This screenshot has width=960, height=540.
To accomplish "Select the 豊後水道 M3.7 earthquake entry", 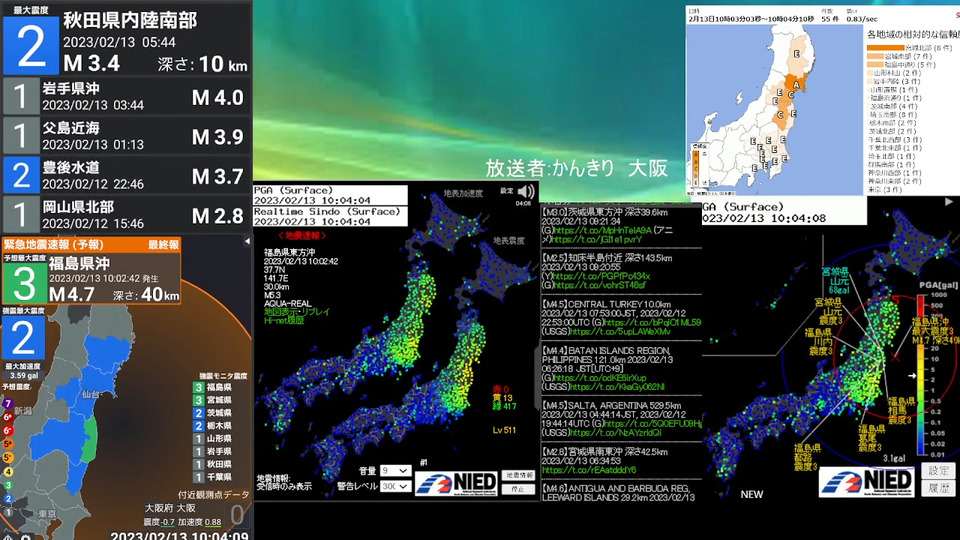I will pos(126,175).
